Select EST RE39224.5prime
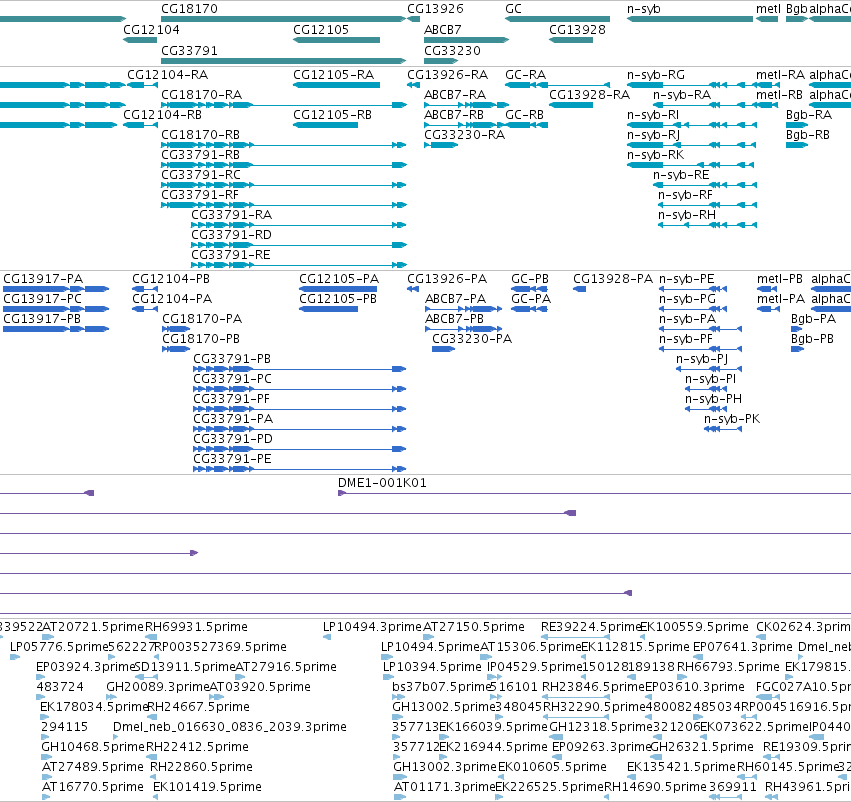The height and width of the screenshot is (802, 851). (x=592, y=627)
